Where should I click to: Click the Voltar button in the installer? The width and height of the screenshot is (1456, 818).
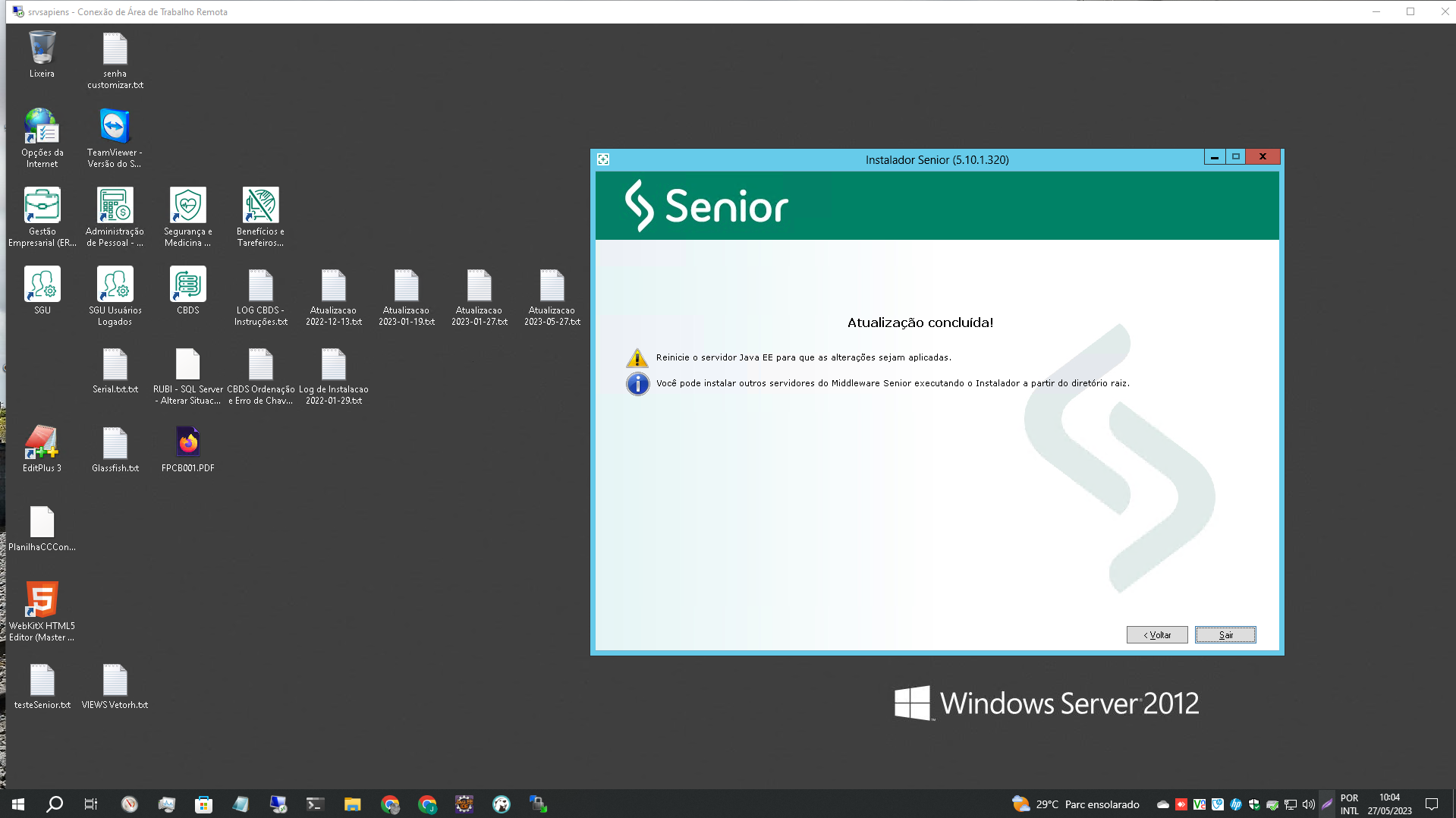(1157, 635)
